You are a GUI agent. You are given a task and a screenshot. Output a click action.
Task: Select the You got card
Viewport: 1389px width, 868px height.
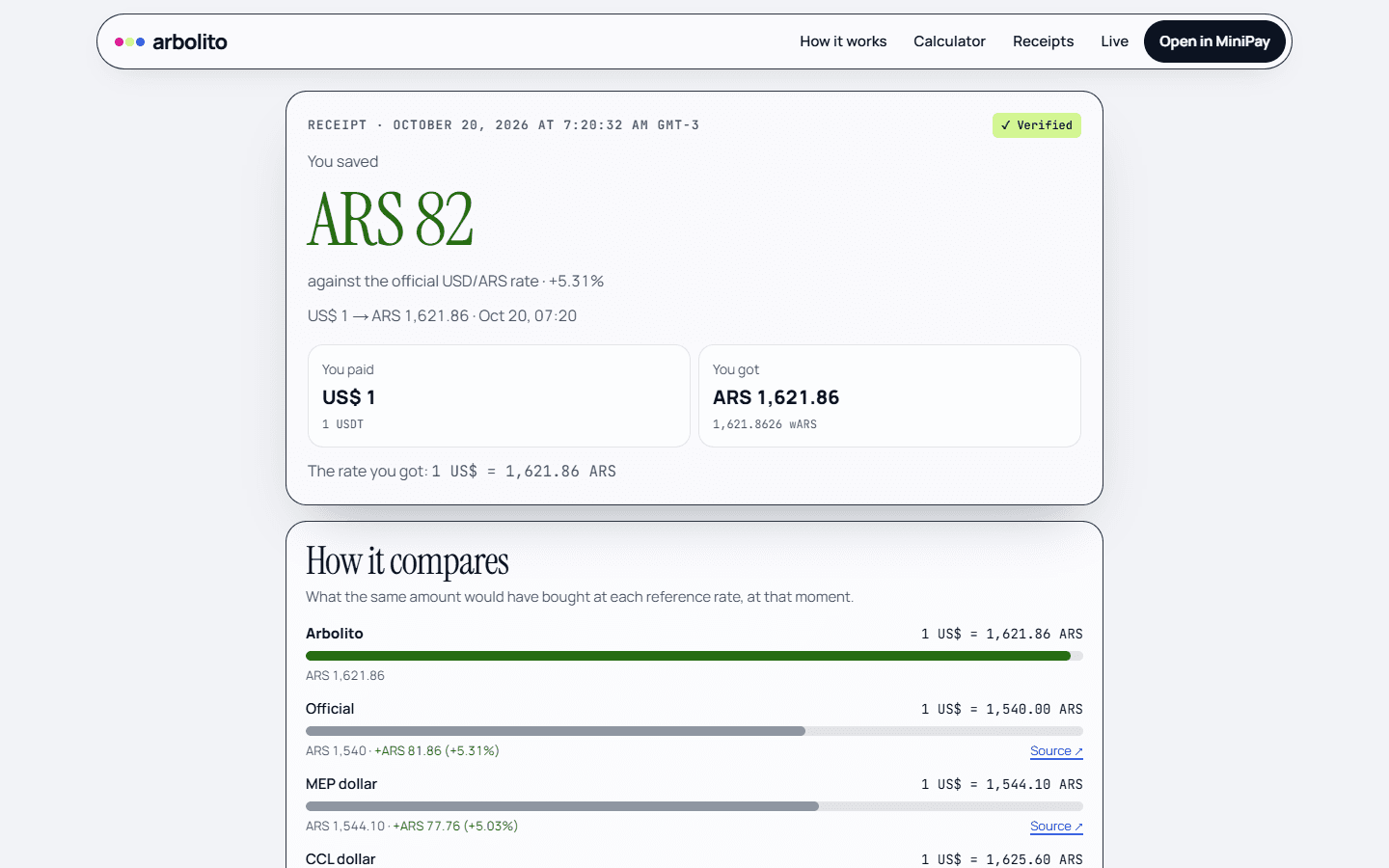pos(889,395)
